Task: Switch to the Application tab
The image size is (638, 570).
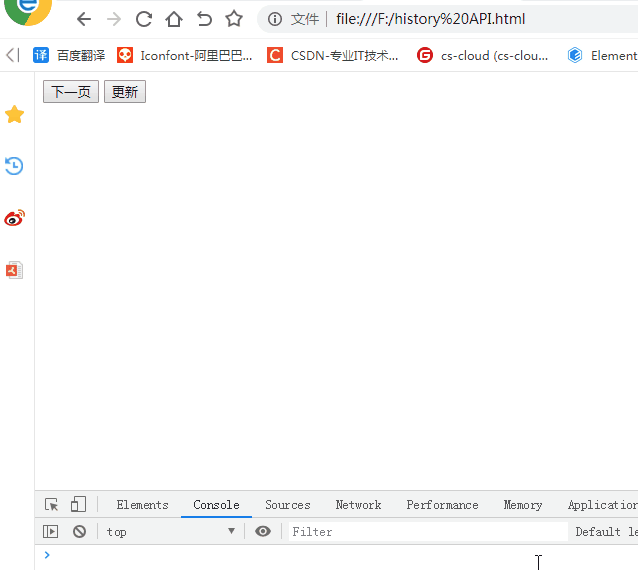Action: (x=603, y=505)
